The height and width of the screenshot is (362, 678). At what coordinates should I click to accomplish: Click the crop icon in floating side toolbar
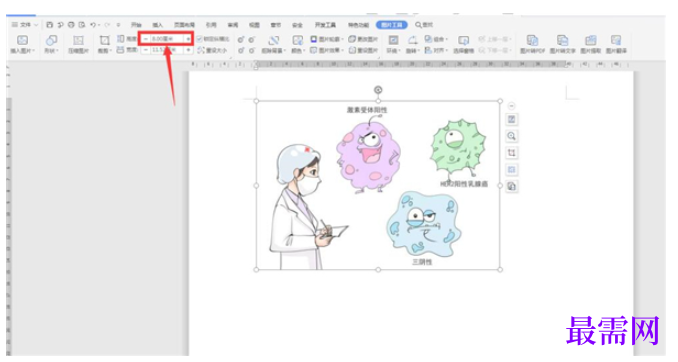click(512, 153)
